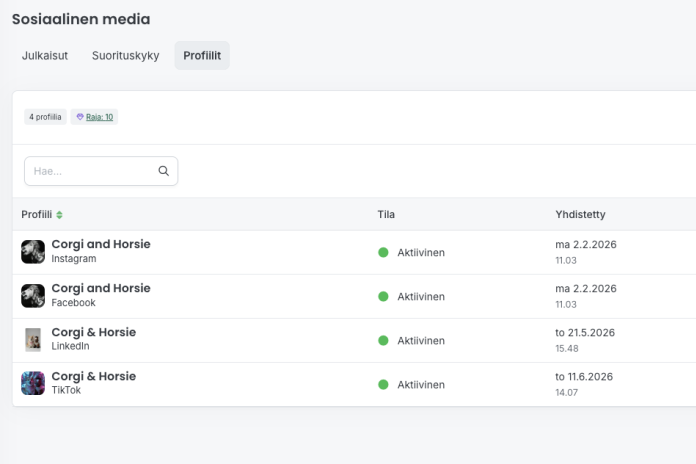The height and width of the screenshot is (464, 696).
Task: Open the Julkaisut tab
Action: (x=45, y=56)
